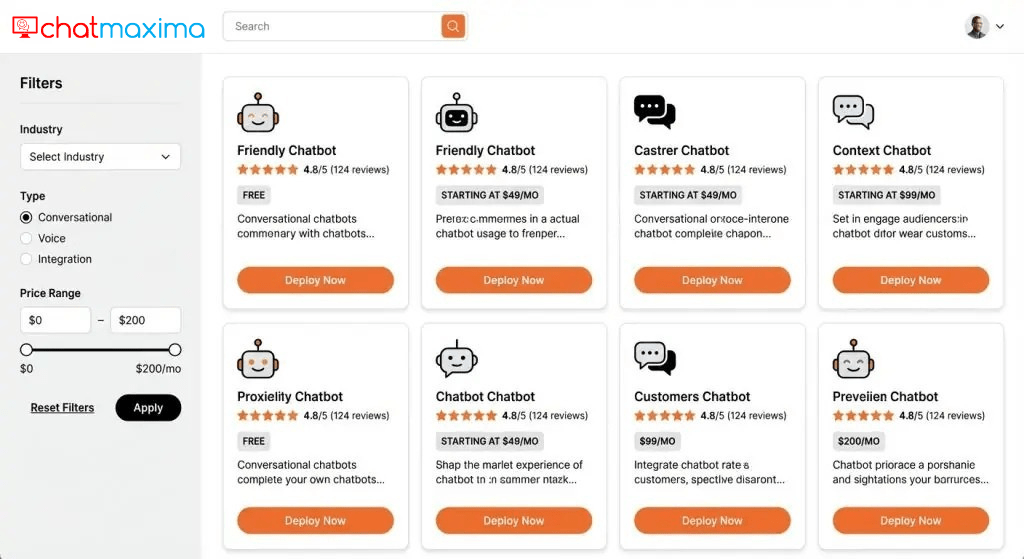Screen dimensions: 1024x559
Task: Open the Select Industry dropdown
Action: point(100,157)
